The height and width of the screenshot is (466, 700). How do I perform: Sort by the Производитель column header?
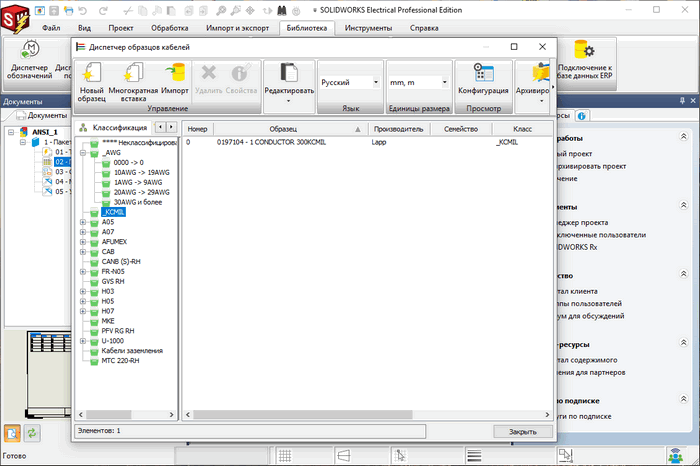click(398, 129)
